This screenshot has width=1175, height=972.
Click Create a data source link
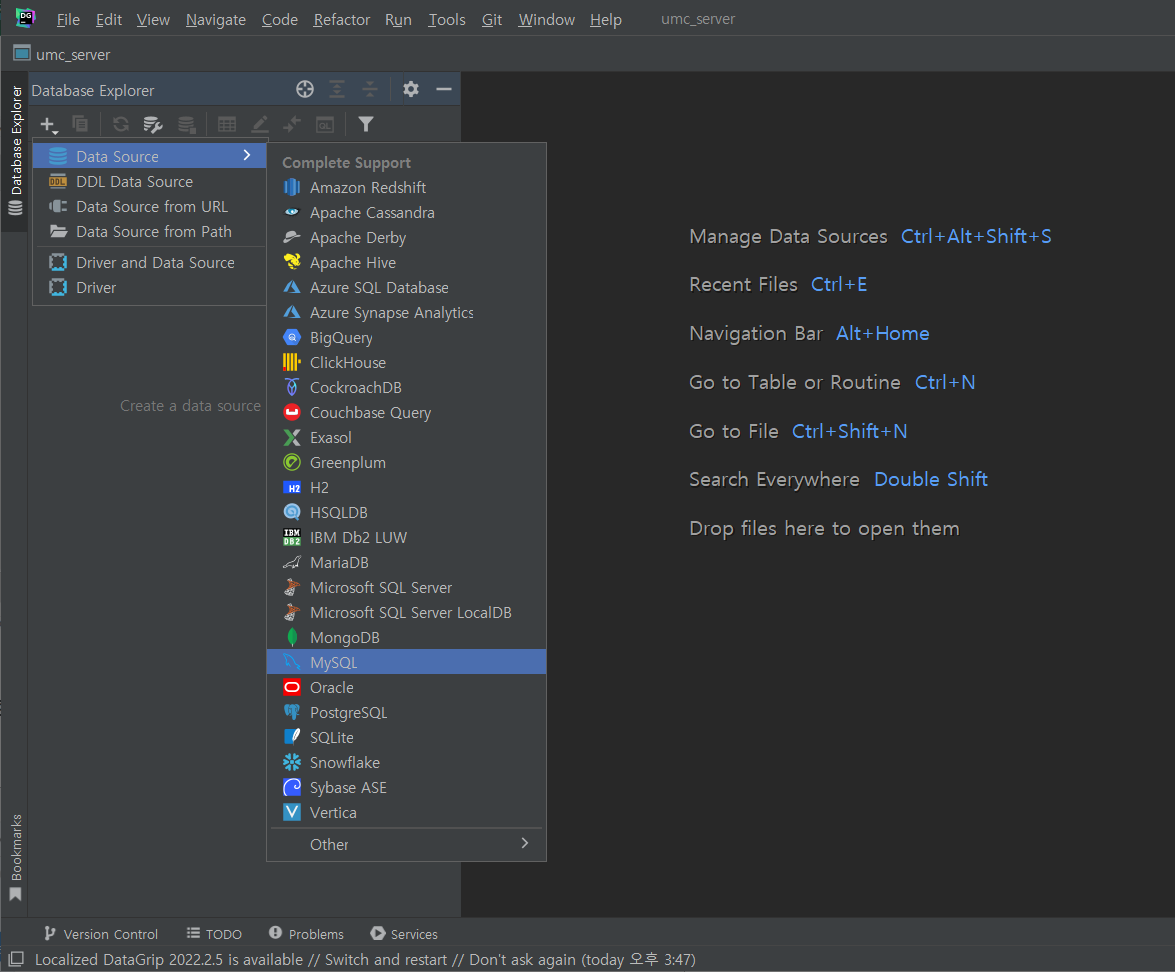click(x=190, y=405)
